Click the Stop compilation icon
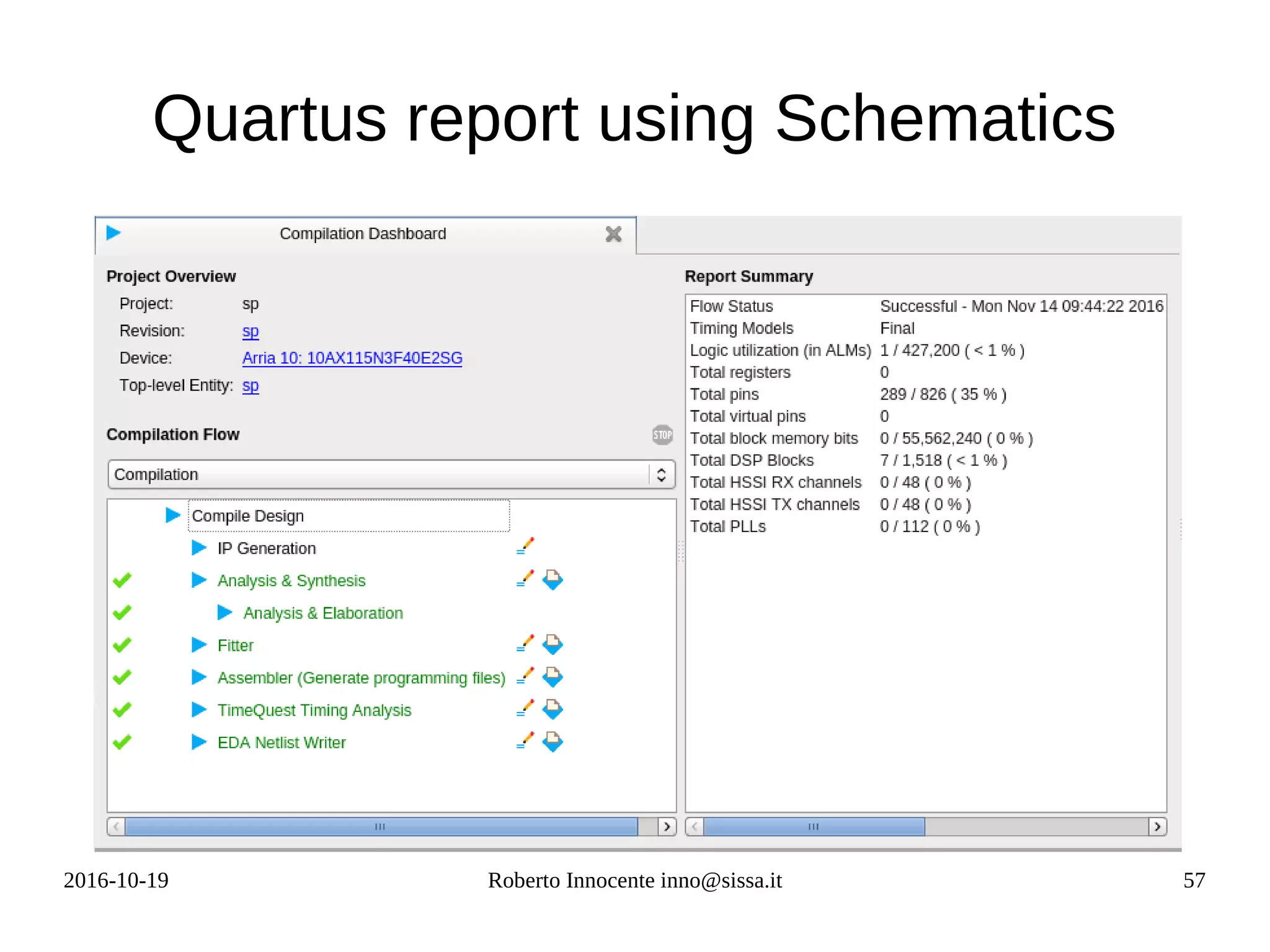Viewport: 1270px width, 952px height. (x=662, y=435)
